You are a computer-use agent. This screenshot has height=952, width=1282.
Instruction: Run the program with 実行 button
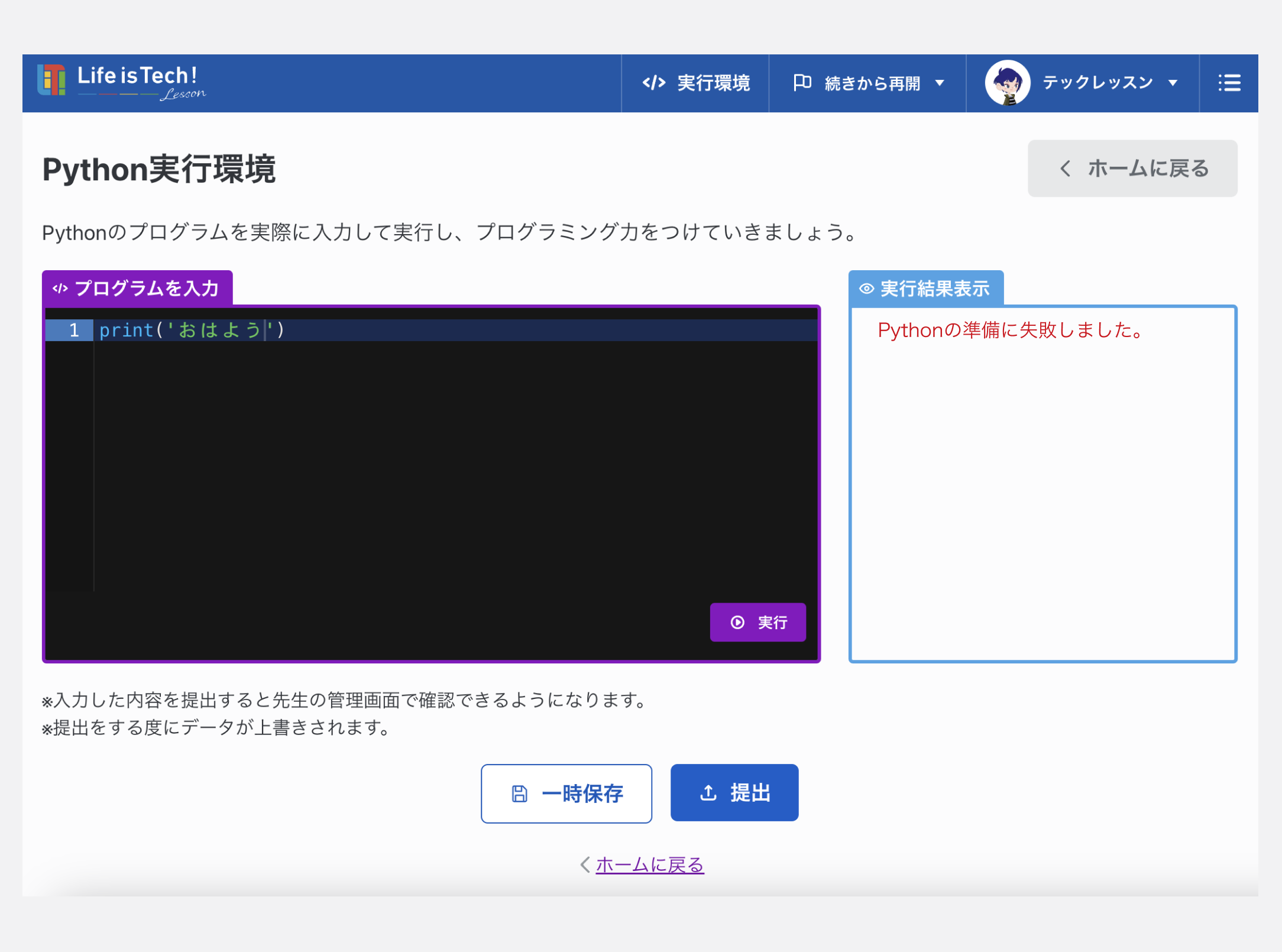coord(757,622)
